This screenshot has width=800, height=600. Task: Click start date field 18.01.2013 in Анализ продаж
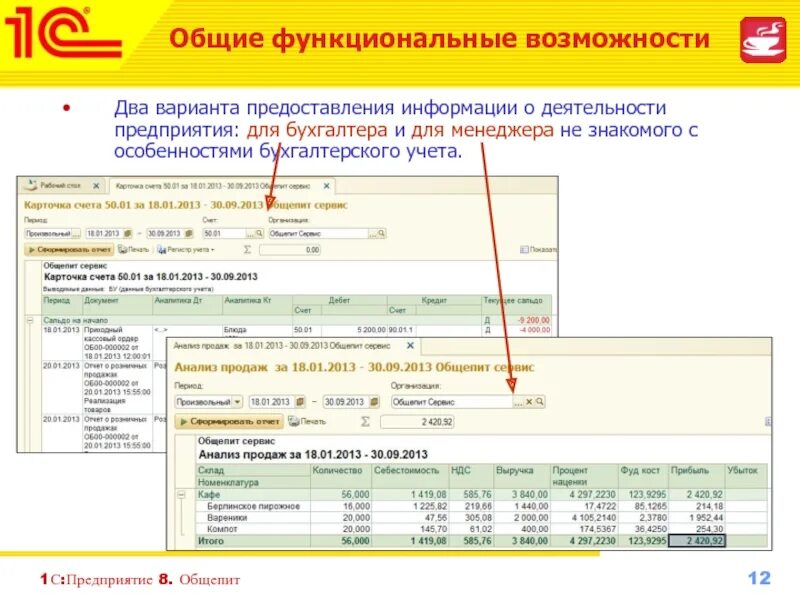(x=270, y=402)
